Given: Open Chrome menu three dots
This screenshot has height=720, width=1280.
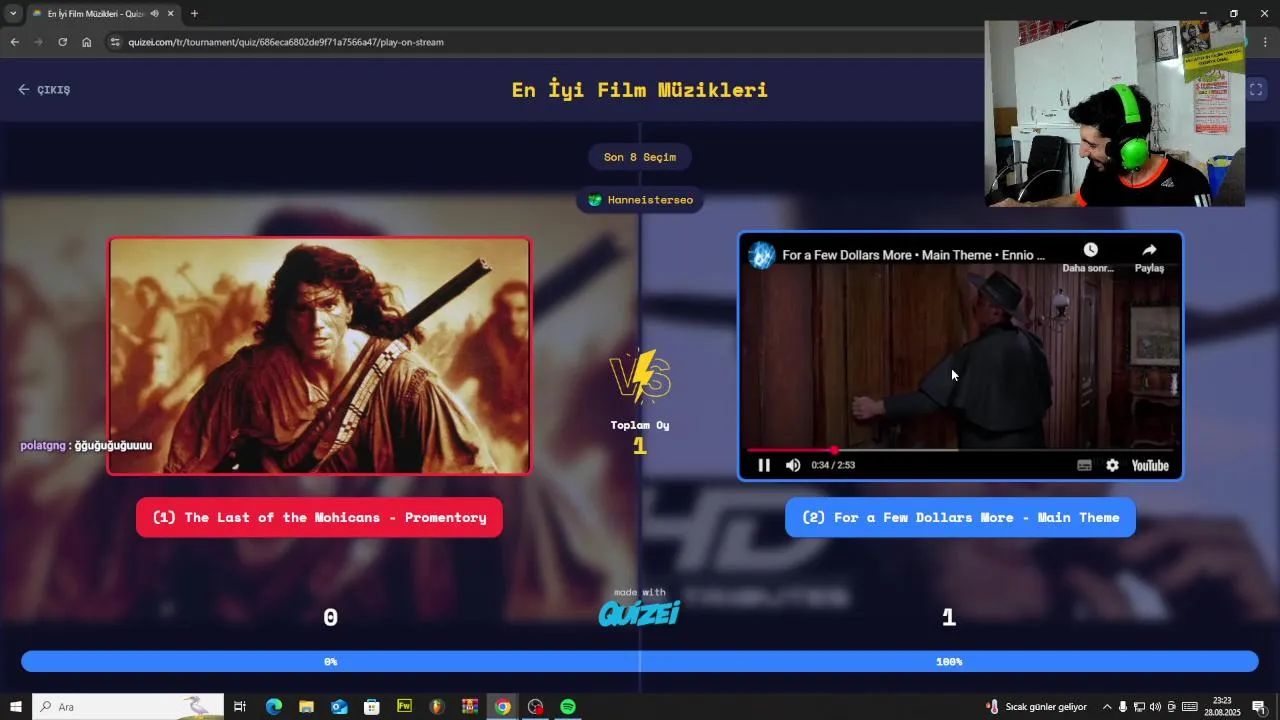Looking at the screenshot, I should click(1266, 42).
